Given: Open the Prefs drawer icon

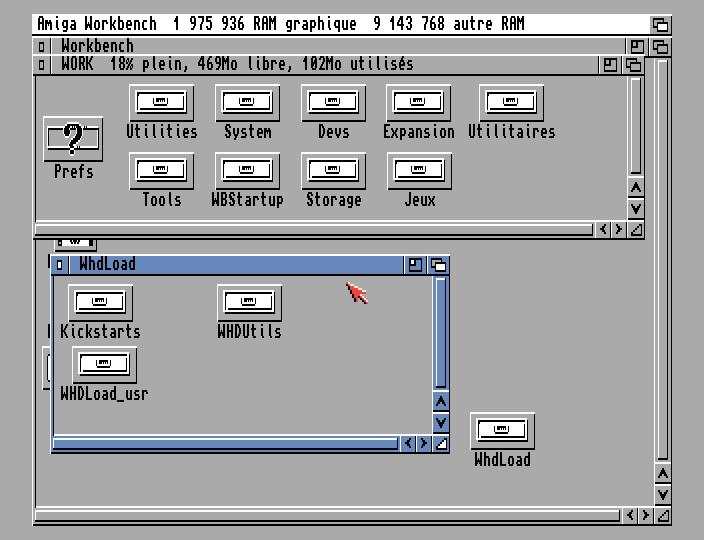Looking at the screenshot, I should click(x=73, y=140).
